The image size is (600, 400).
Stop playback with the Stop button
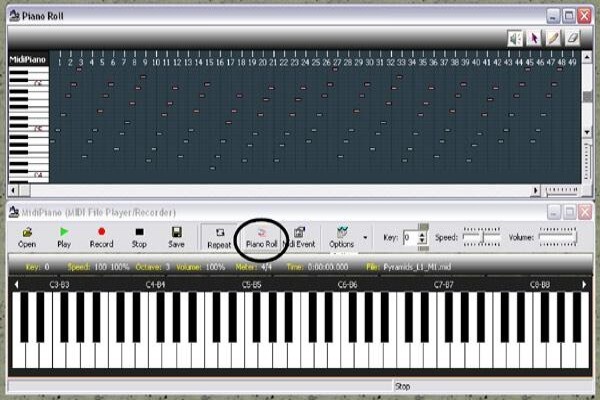point(139,237)
